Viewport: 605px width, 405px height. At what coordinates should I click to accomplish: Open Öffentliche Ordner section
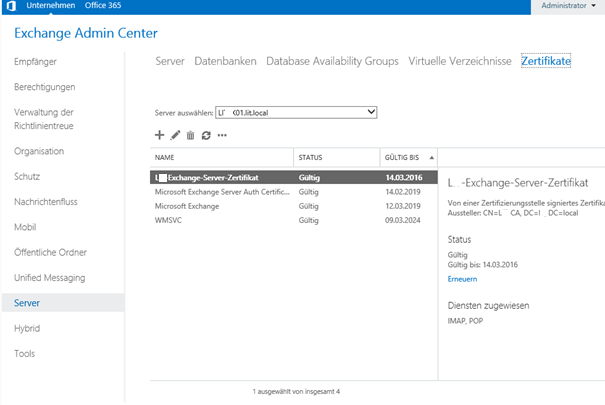click(51, 252)
